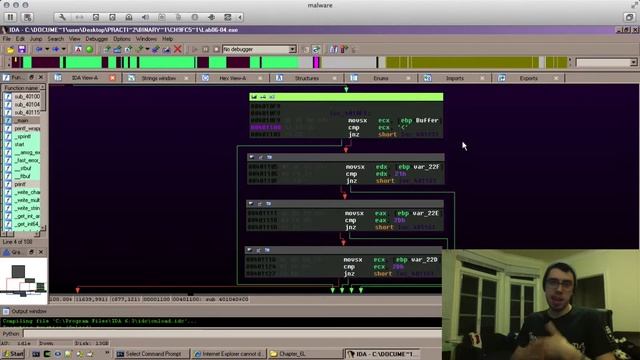Open the Debugger menu
Viewport: 640px width, 360px height.
coord(97,39)
